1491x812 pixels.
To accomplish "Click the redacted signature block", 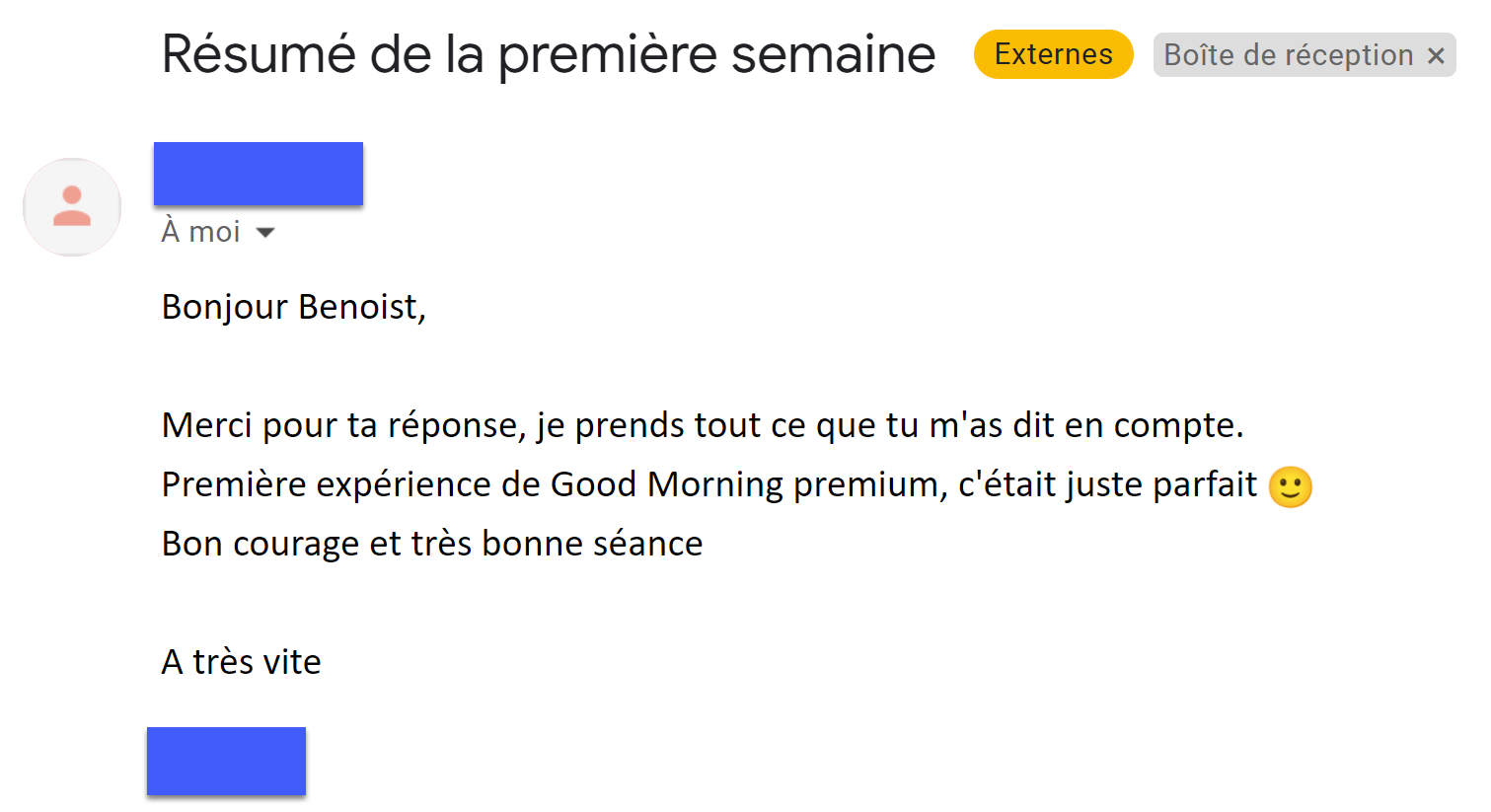I will [x=226, y=761].
